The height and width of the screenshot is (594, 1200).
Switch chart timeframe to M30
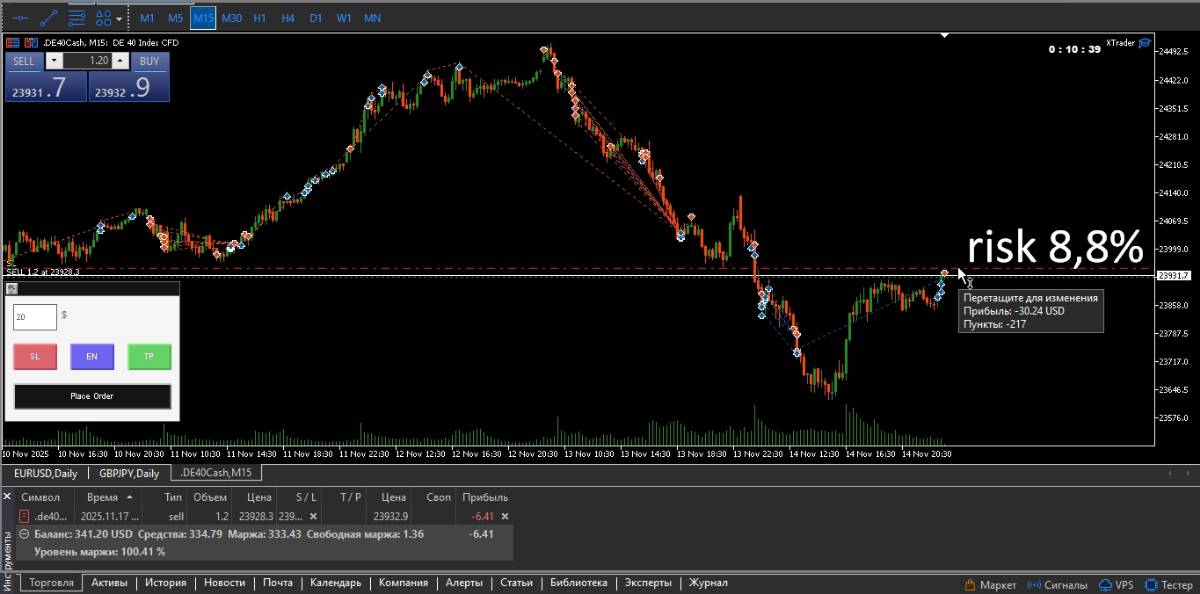[232, 18]
